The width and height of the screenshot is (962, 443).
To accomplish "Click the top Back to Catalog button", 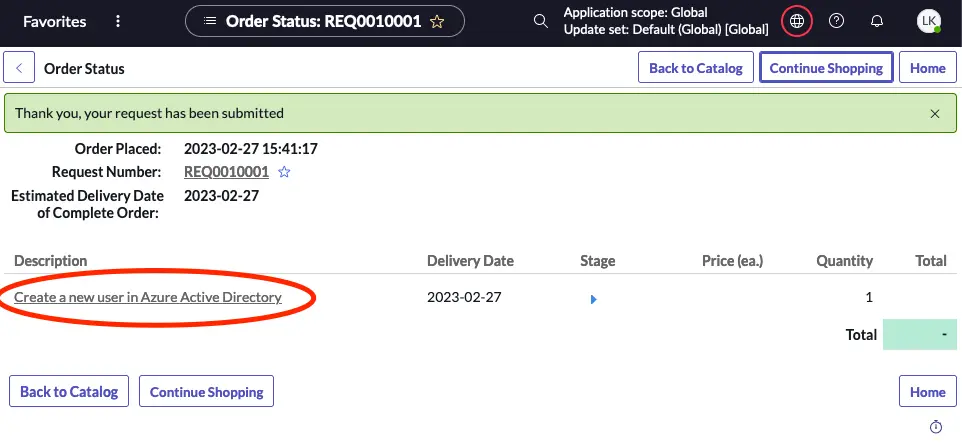I will 696,67.
